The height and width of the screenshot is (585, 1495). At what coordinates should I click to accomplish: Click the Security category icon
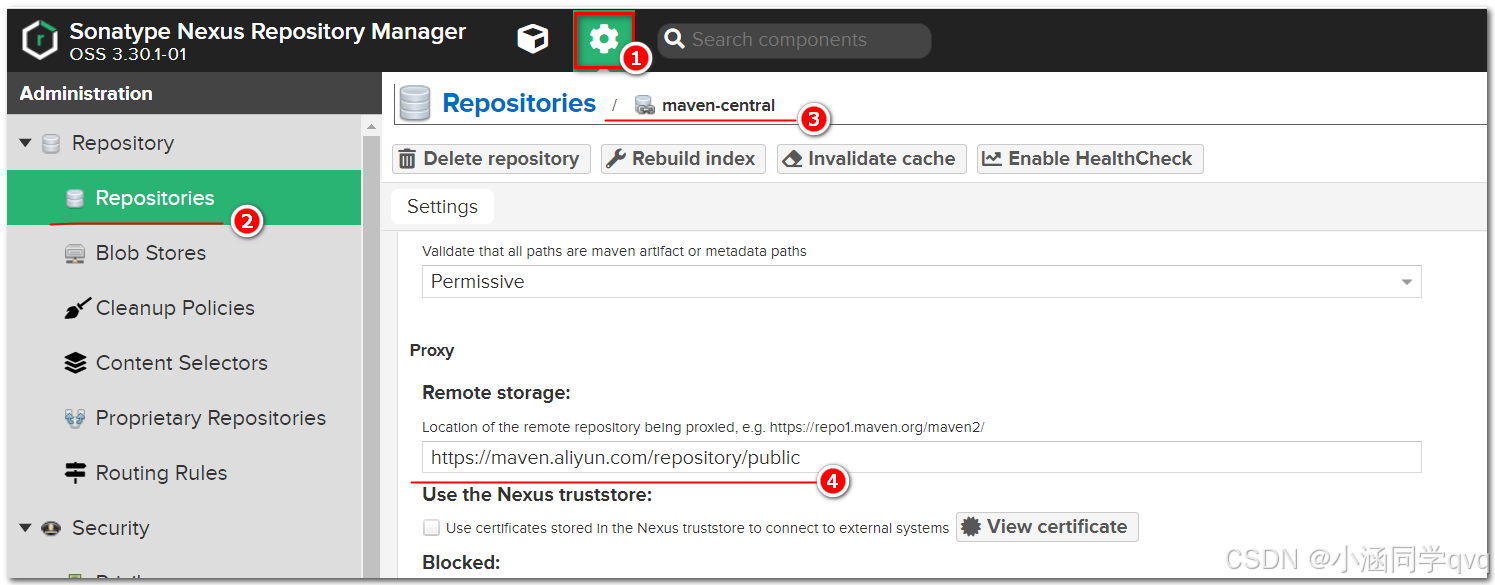[x=51, y=528]
